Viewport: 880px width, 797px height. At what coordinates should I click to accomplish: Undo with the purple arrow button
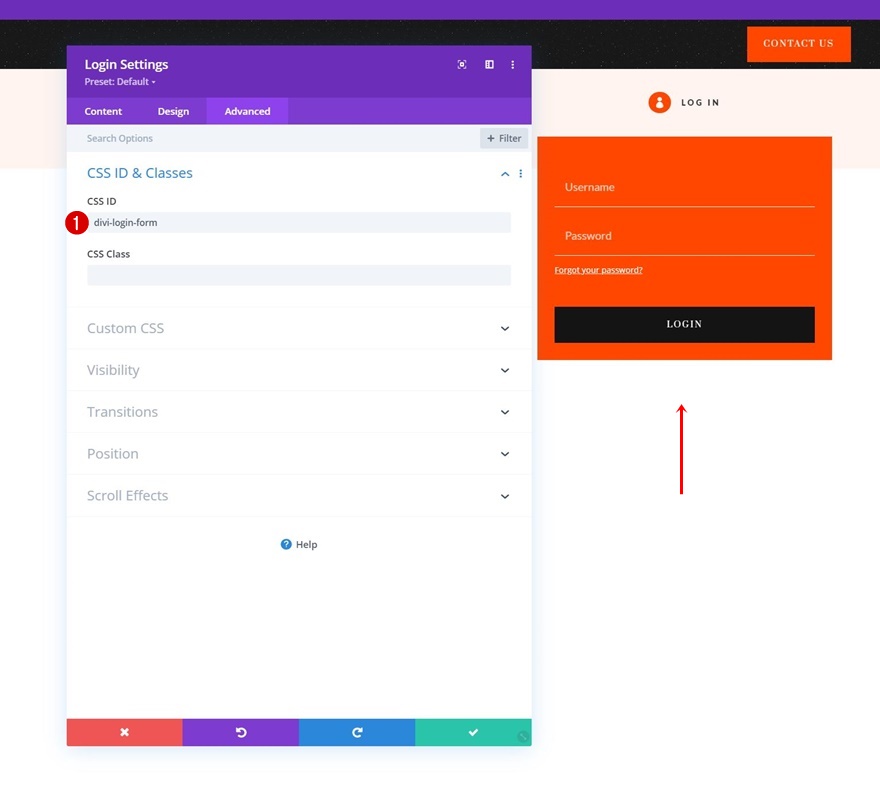[x=241, y=732]
